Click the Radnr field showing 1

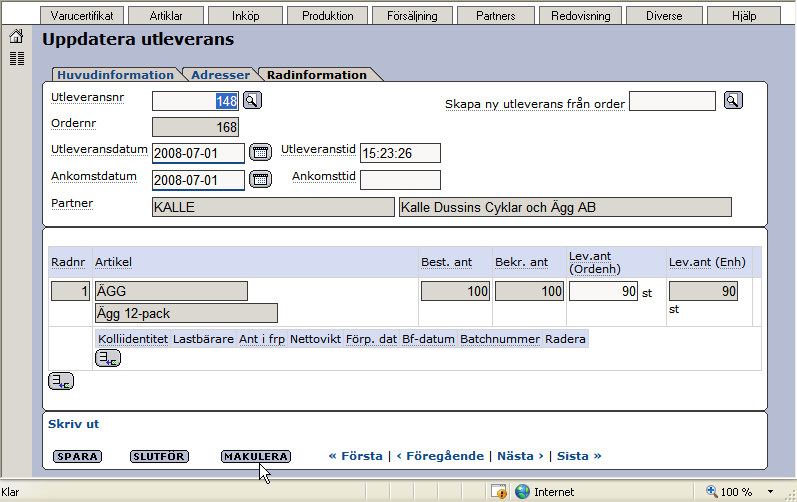coord(70,291)
